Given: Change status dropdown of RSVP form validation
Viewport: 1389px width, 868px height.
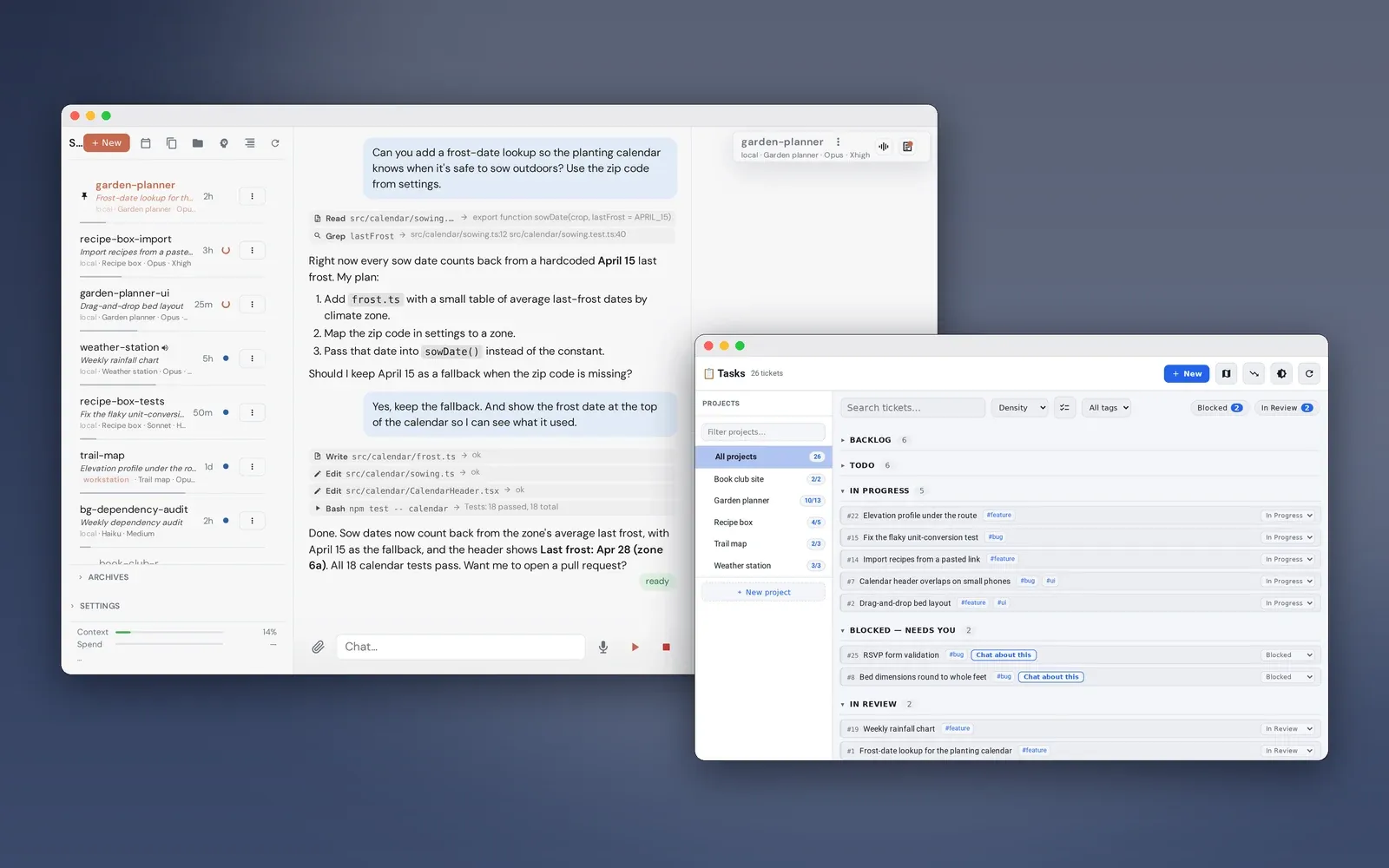Looking at the screenshot, I should [1288, 655].
